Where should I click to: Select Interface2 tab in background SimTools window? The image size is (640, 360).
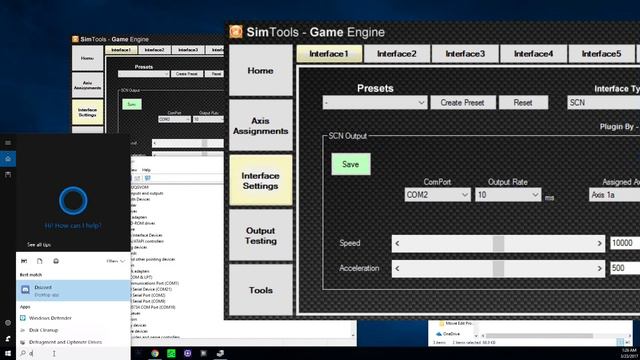pyautogui.click(x=155, y=50)
